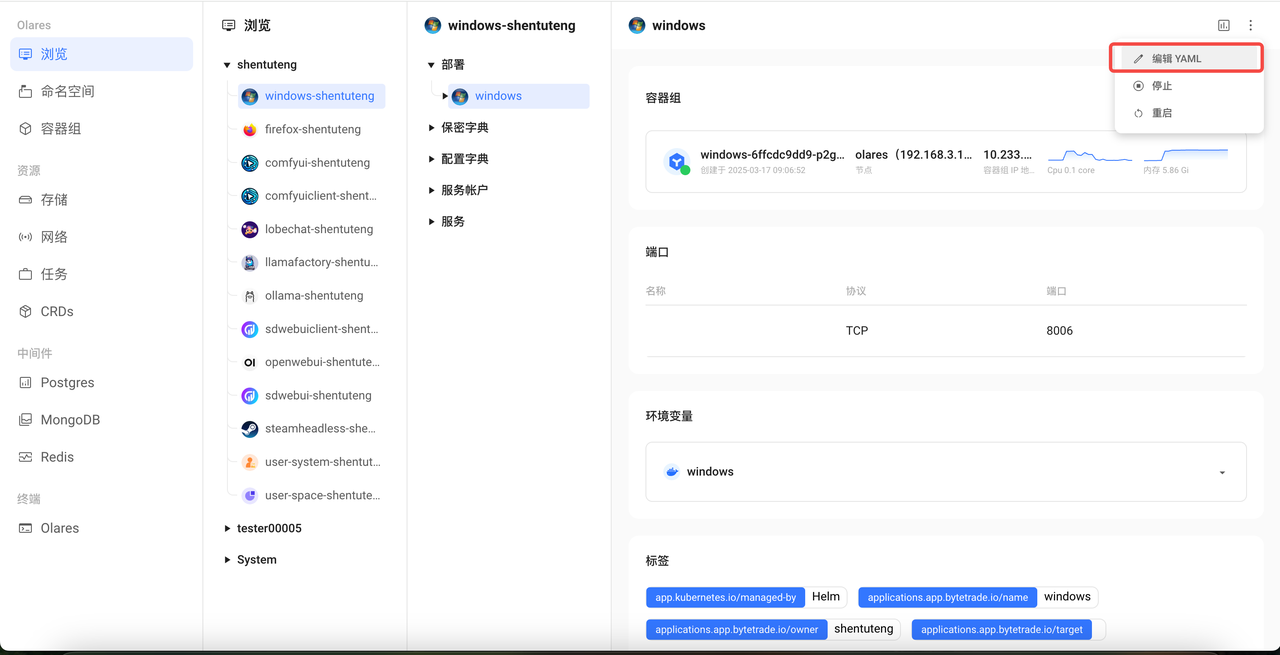This screenshot has width=1280, height=655.
Task: Click app.kubernetes.io/managed-by label tag
Action: 726,598
